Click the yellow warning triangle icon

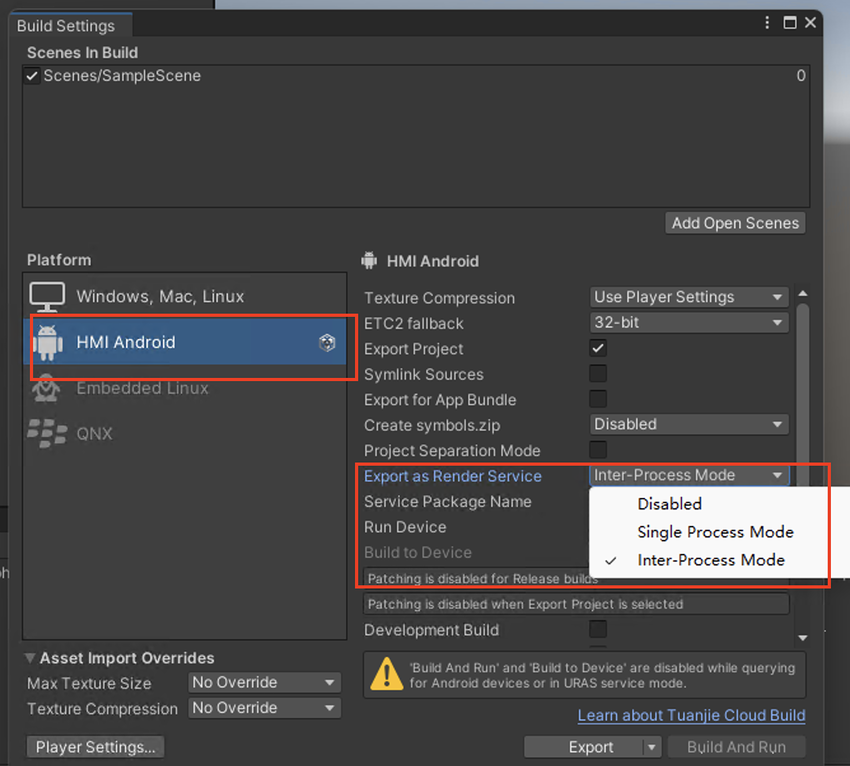pos(386,674)
